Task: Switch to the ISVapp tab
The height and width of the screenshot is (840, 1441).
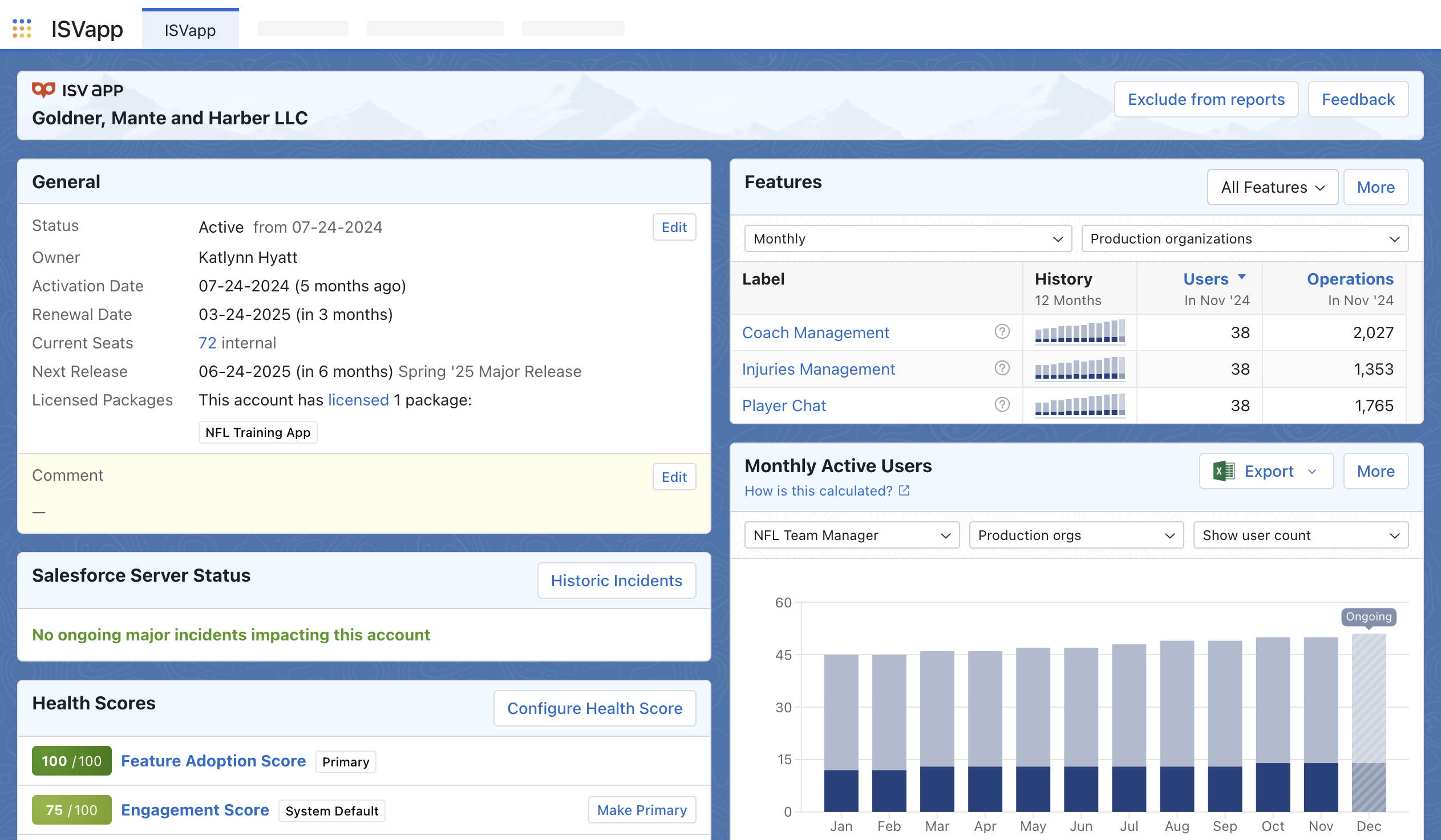Action: (x=191, y=30)
